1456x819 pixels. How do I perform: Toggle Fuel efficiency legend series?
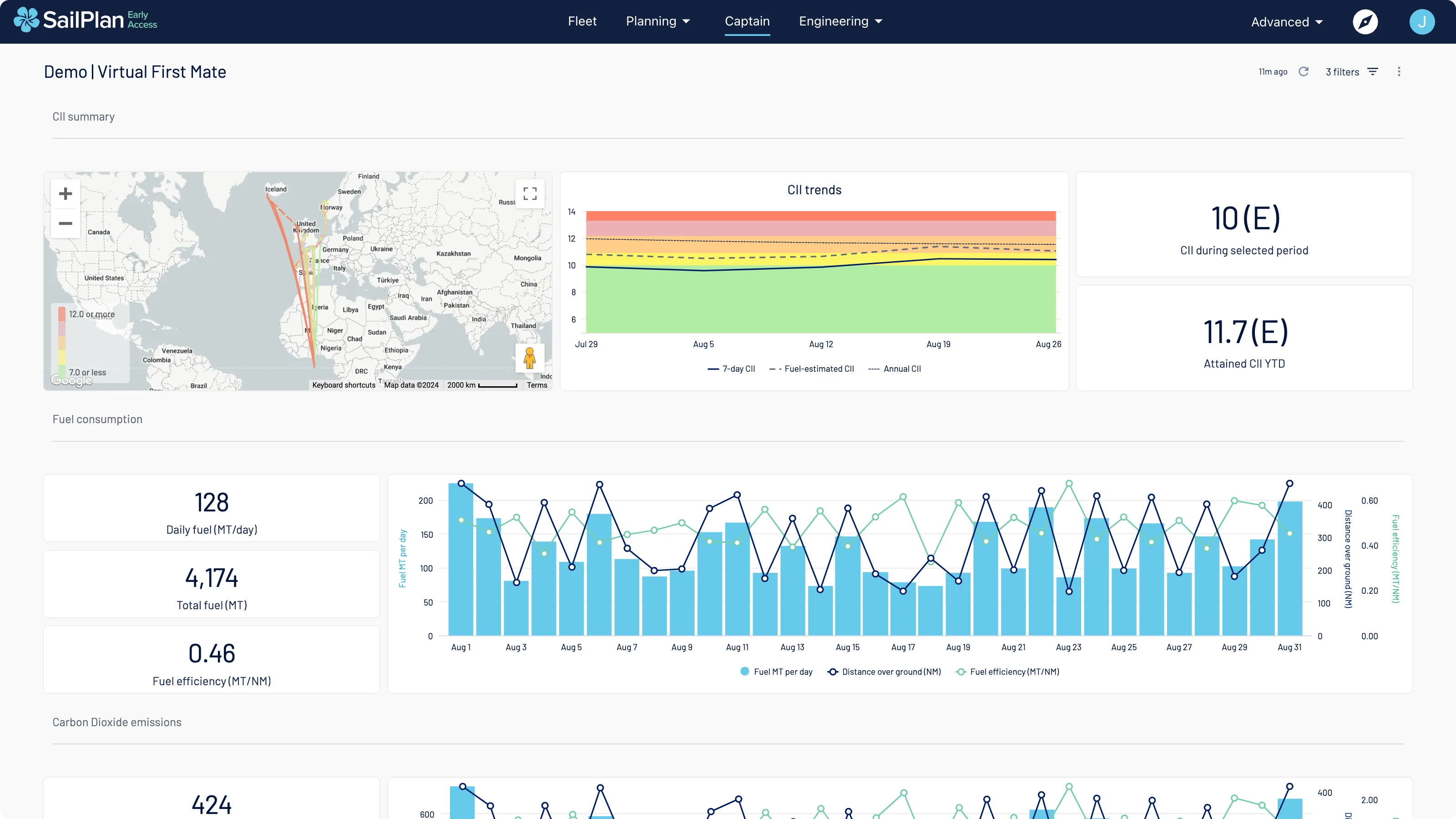pos(1007,672)
